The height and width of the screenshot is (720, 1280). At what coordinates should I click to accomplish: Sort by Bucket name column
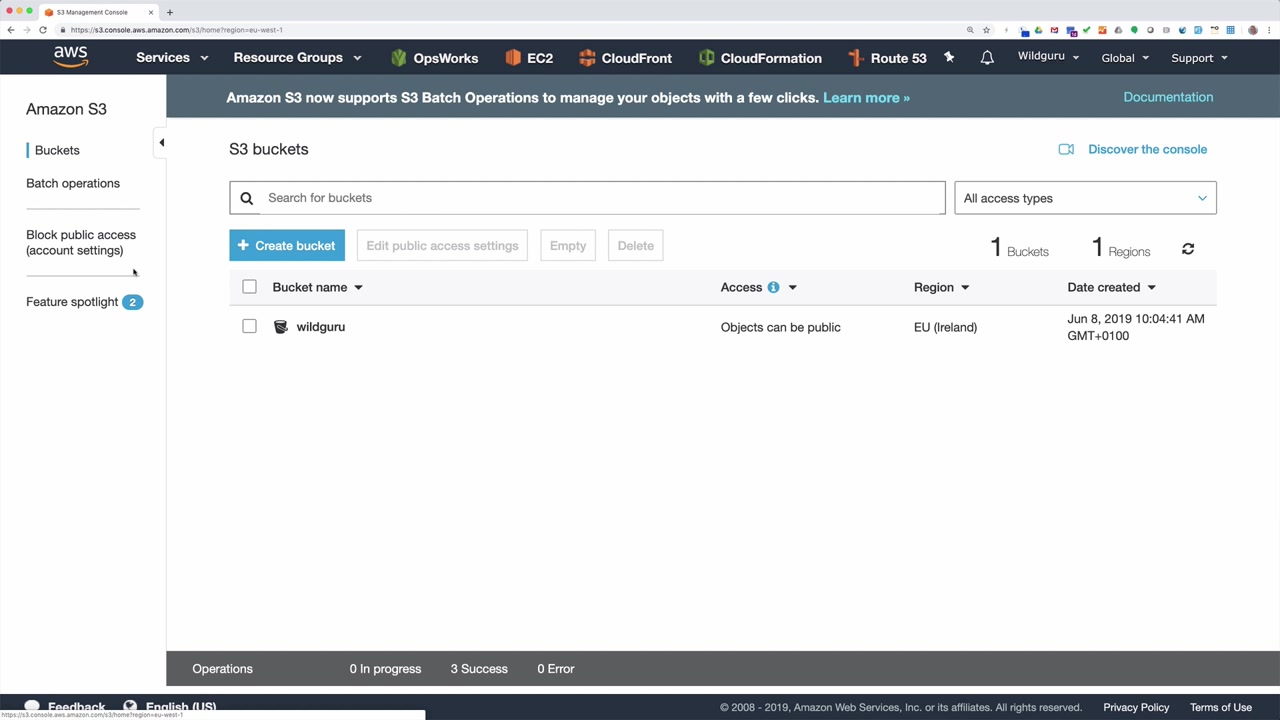(317, 287)
